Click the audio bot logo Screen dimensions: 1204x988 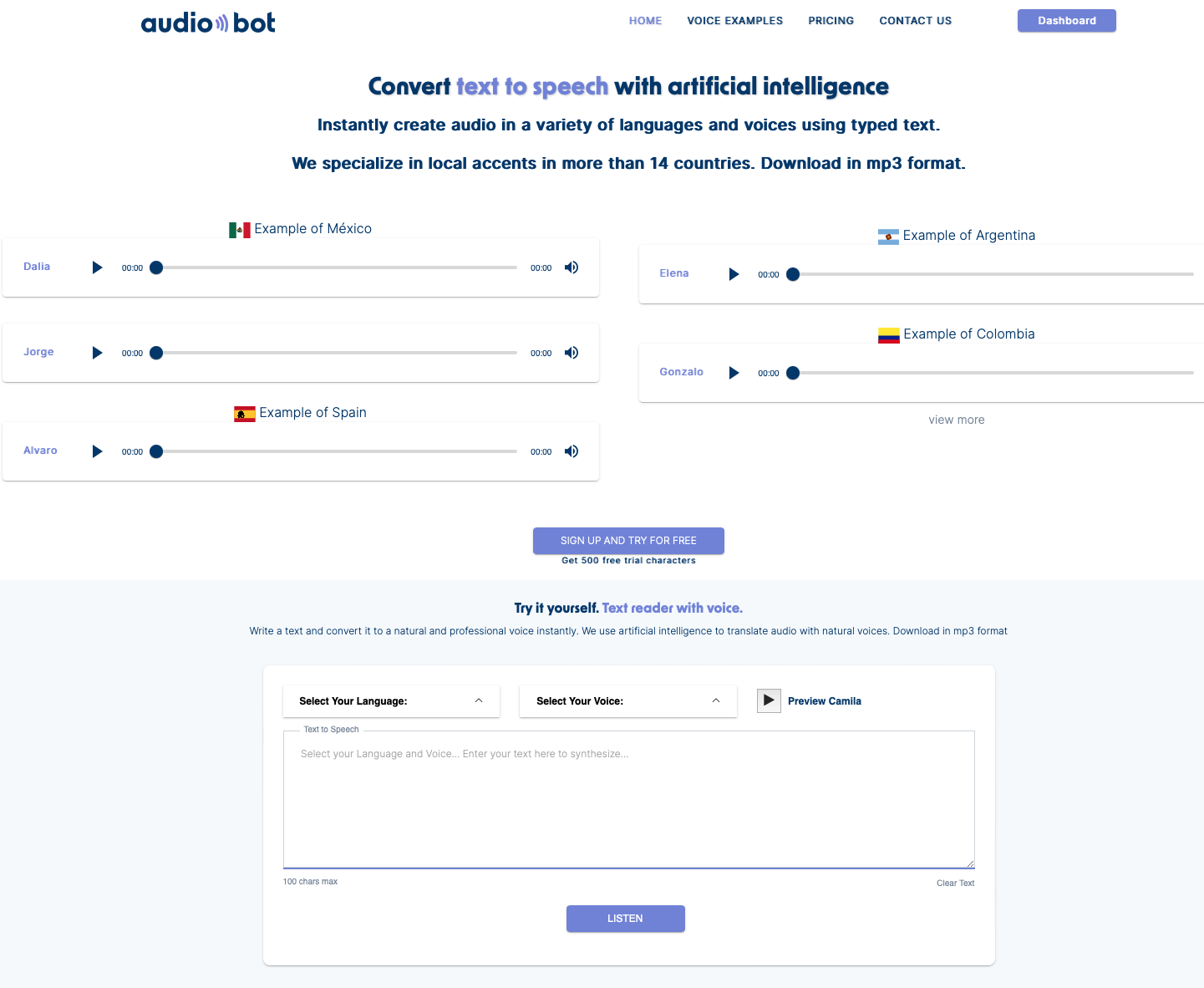[x=207, y=22]
